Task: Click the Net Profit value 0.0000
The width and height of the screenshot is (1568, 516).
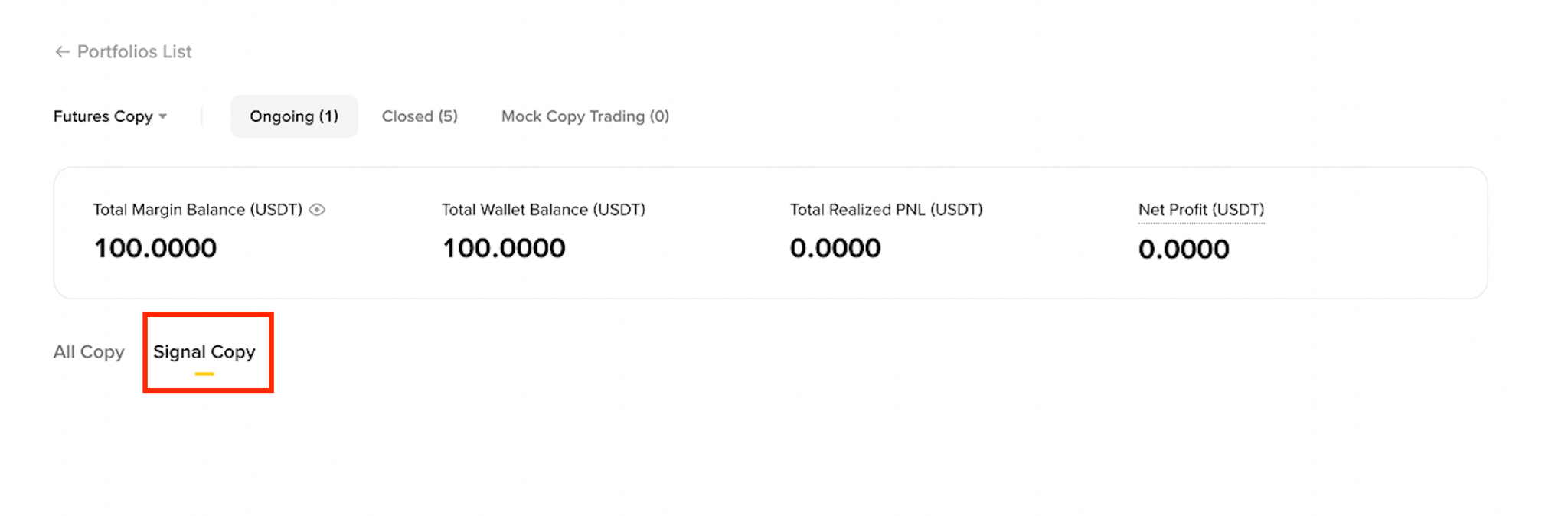Action: point(1184,249)
